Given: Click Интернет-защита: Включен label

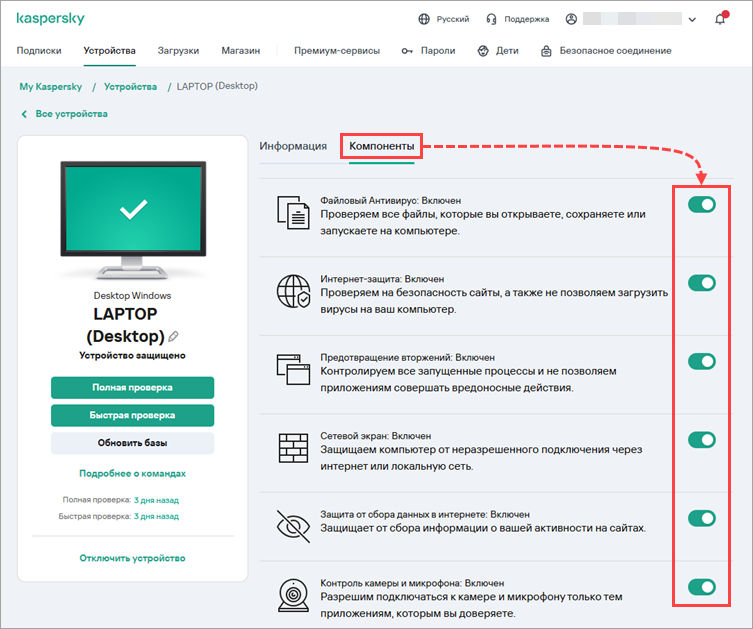Looking at the screenshot, I should 382,278.
